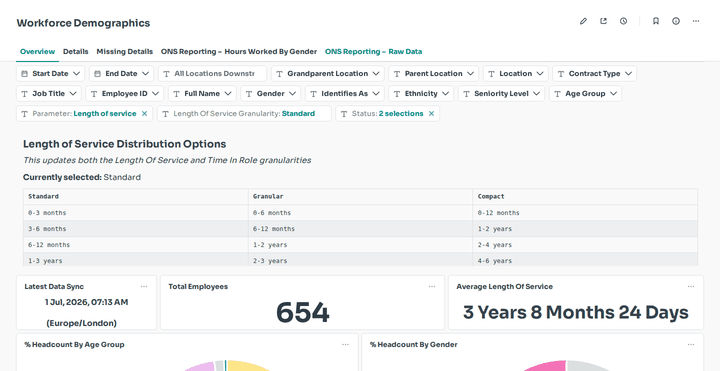Click the Workforce Demographics title
Image resolution: width=720 pixels, height=371 pixels.
tap(83, 23)
